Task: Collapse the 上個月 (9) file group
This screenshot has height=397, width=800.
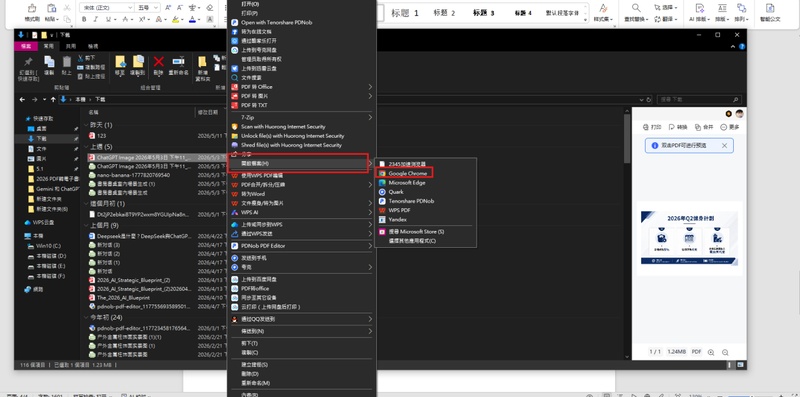Action: pyautogui.click(x=86, y=225)
